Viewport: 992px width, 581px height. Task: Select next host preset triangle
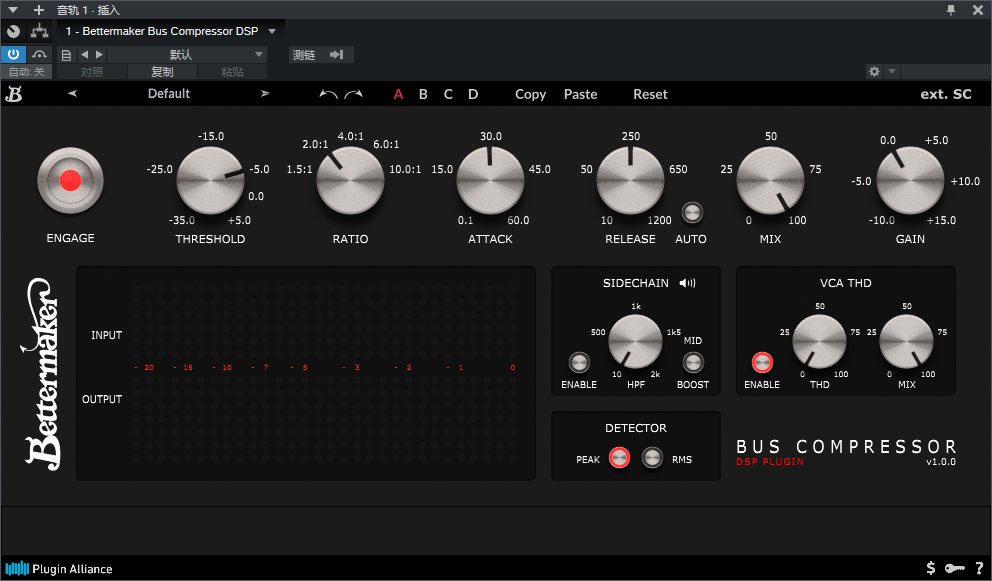click(x=99, y=54)
